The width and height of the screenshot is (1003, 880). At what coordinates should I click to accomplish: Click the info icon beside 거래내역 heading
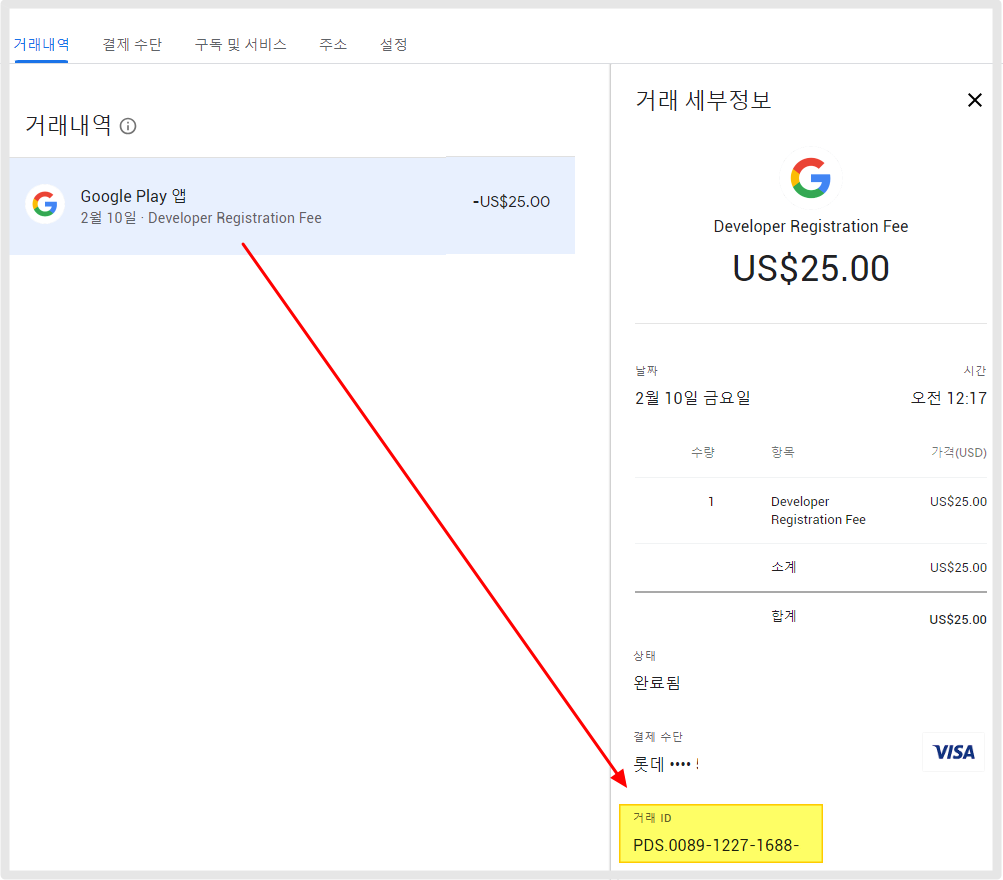[x=128, y=126]
